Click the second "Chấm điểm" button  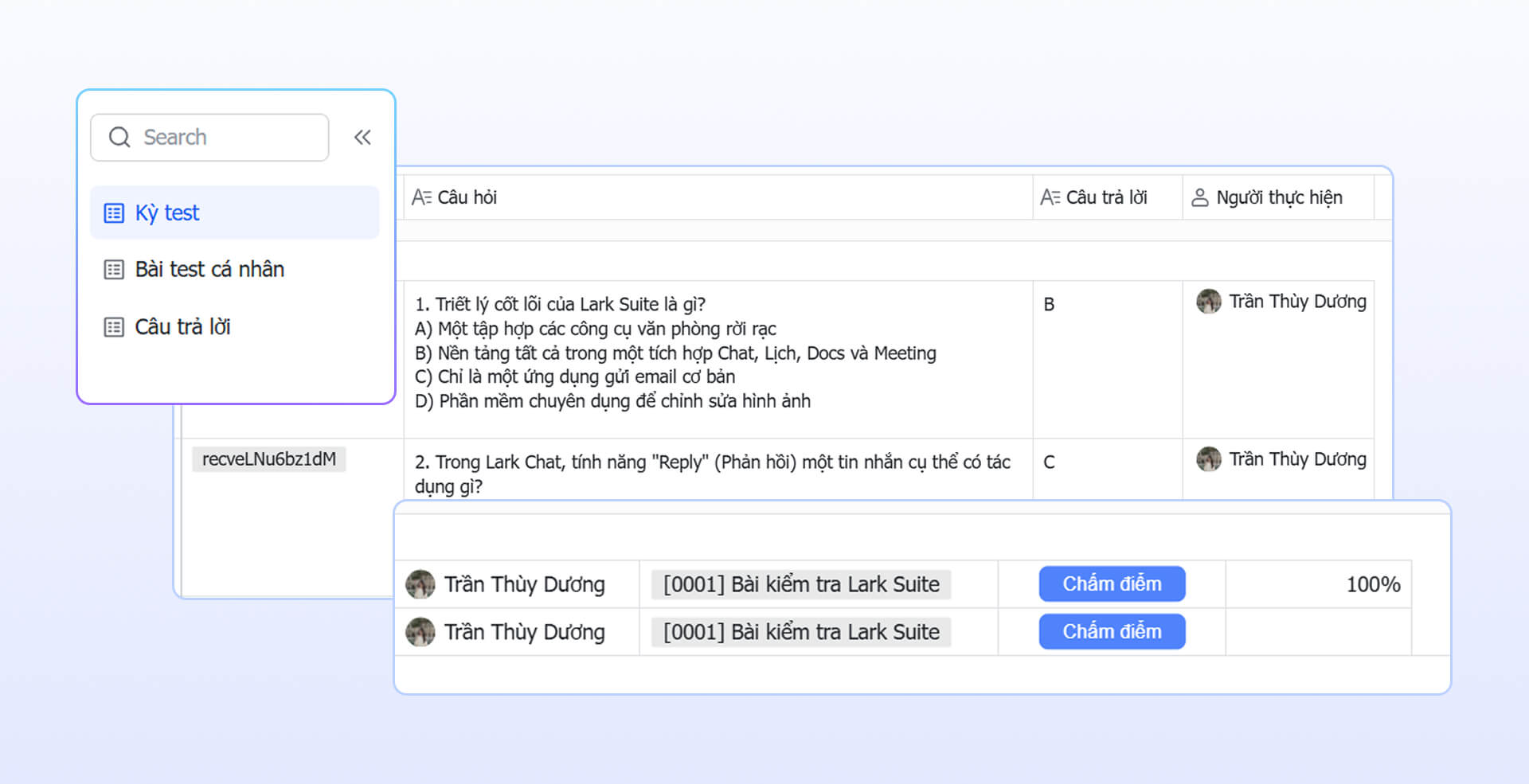1112,631
